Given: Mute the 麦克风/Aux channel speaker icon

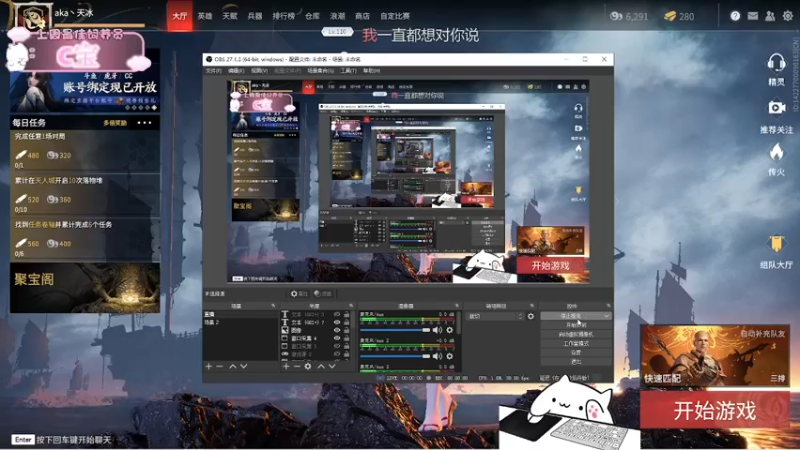Looking at the screenshot, I should click(437, 330).
